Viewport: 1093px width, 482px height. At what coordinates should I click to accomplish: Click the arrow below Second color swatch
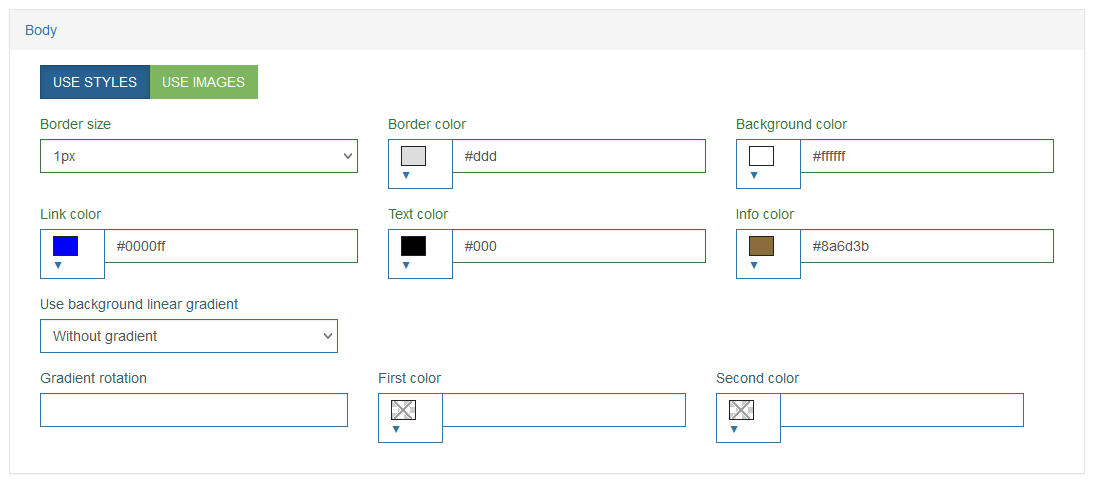pos(733,429)
